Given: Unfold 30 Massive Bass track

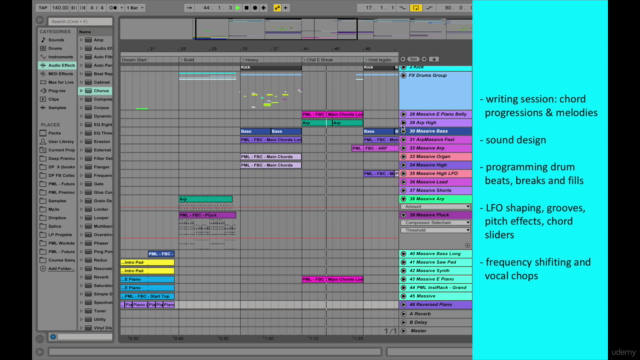Looking at the screenshot, I should 403,131.
